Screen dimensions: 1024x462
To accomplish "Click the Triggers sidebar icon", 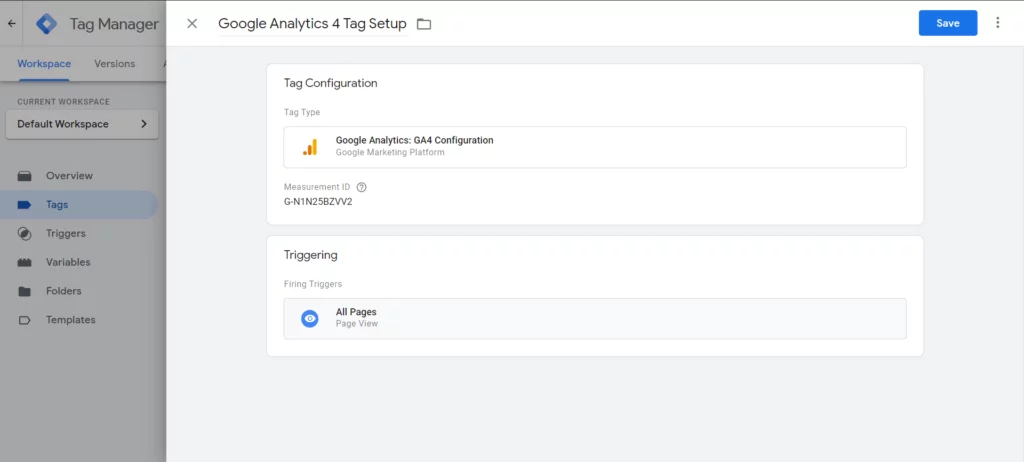I will coord(25,233).
